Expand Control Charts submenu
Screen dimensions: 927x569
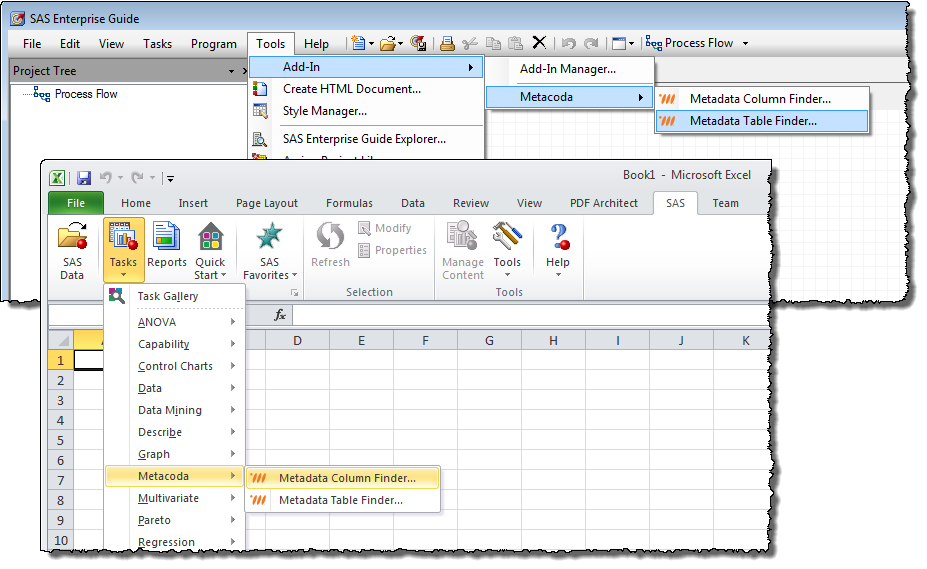pyautogui.click(x=175, y=366)
